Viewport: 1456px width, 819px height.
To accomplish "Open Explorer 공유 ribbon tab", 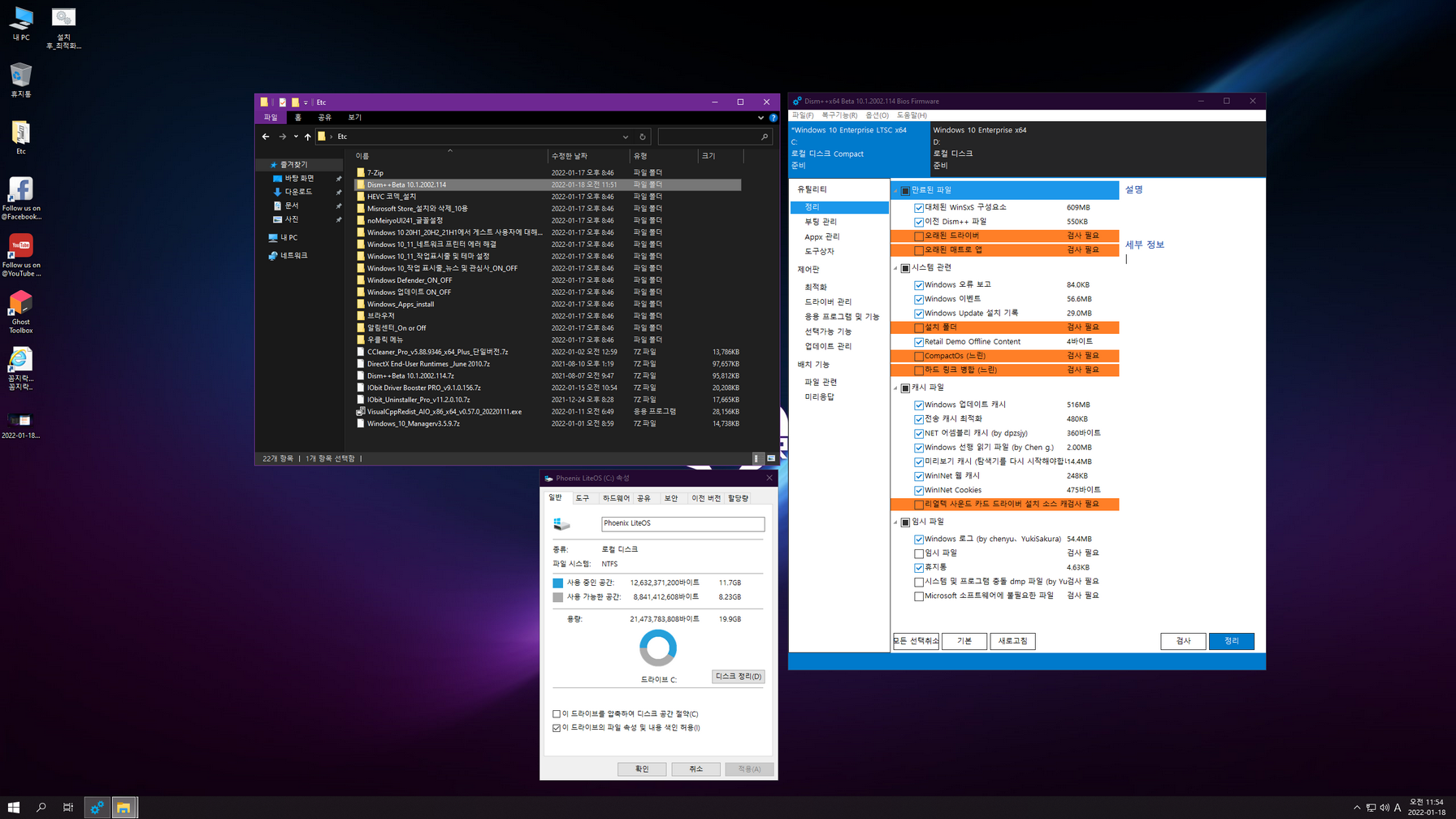I will [x=324, y=118].
